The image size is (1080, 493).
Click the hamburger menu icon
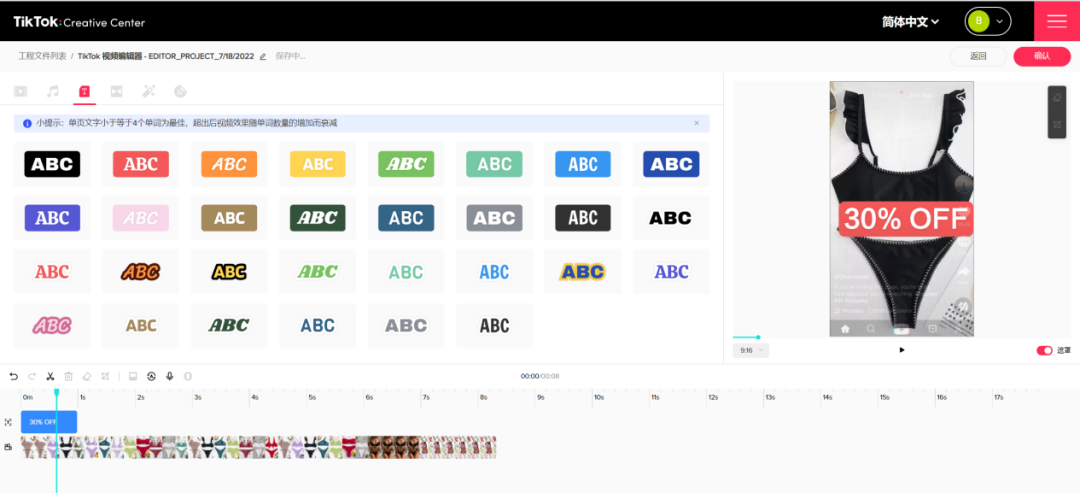pos(1056,21)
